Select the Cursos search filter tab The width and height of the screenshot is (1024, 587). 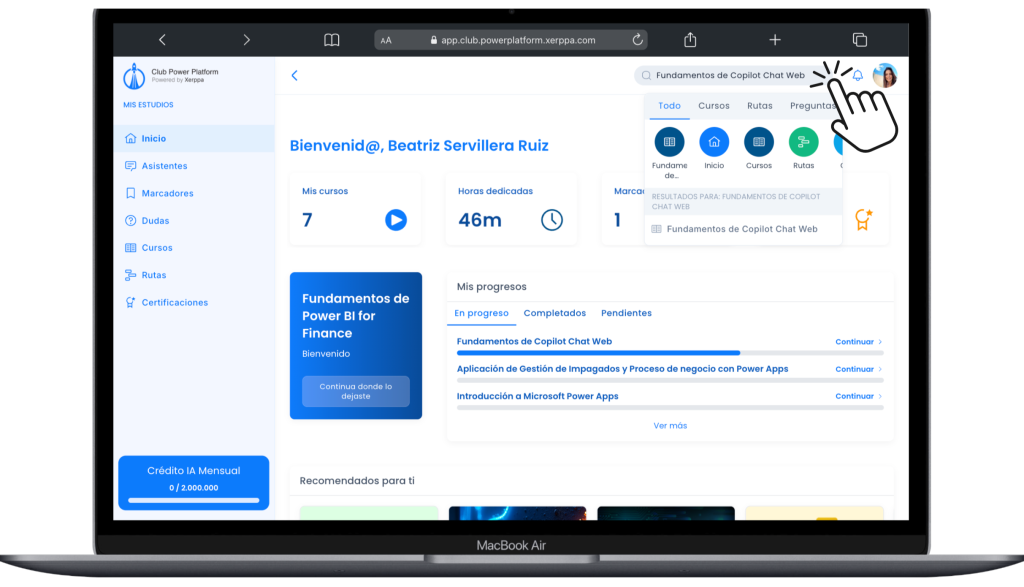(x=714, y=106)
